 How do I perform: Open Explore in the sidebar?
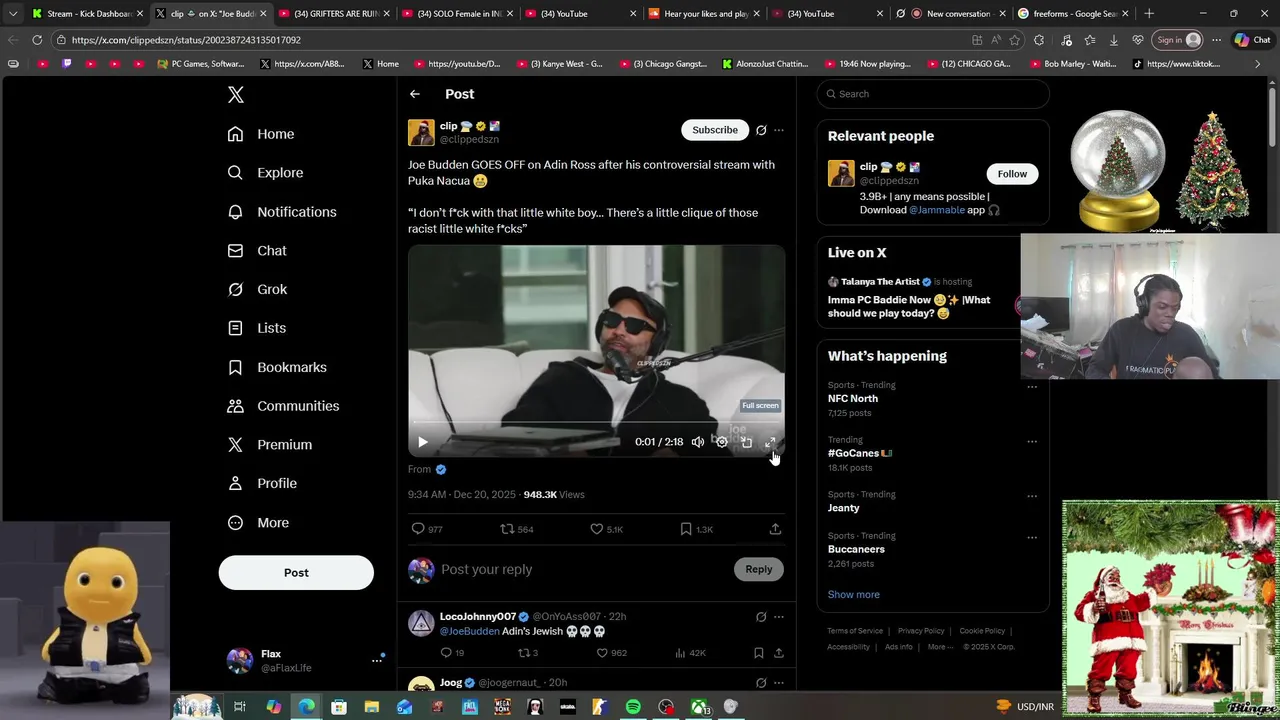pyautogui.click(x=265, y=173)
